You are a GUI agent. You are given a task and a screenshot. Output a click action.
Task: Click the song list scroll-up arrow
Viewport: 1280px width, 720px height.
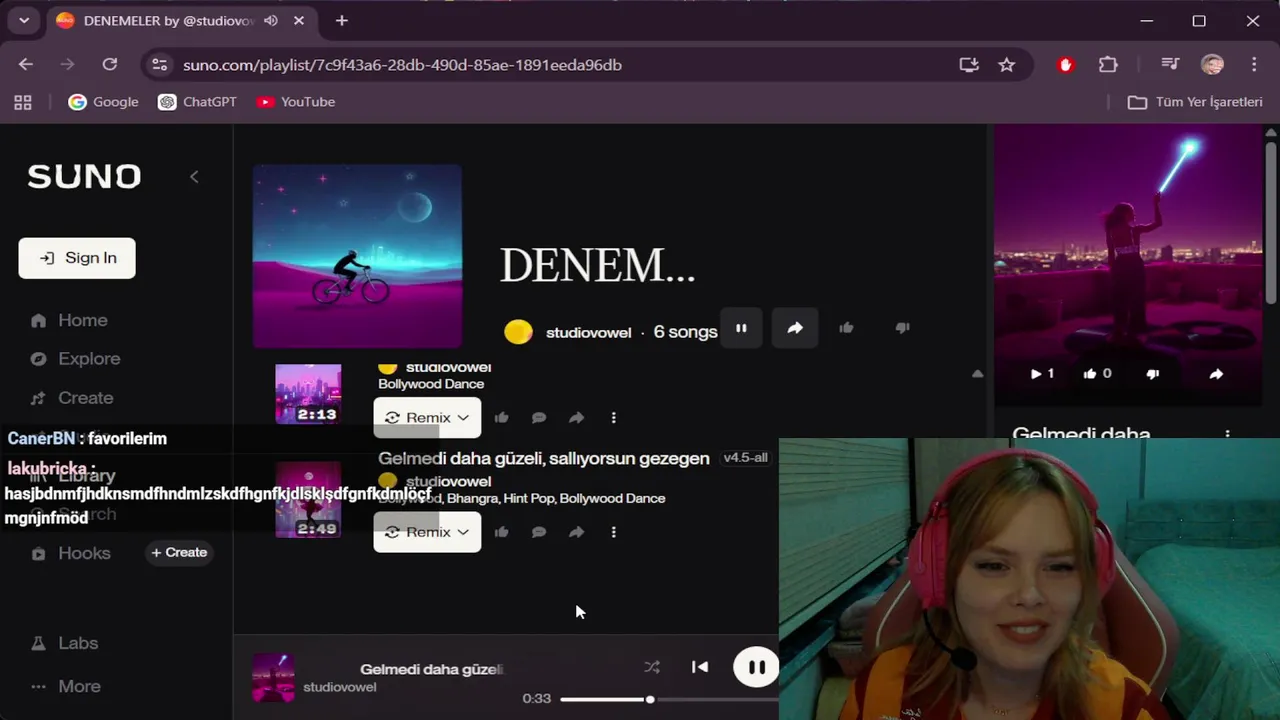(x=977, y=374)
